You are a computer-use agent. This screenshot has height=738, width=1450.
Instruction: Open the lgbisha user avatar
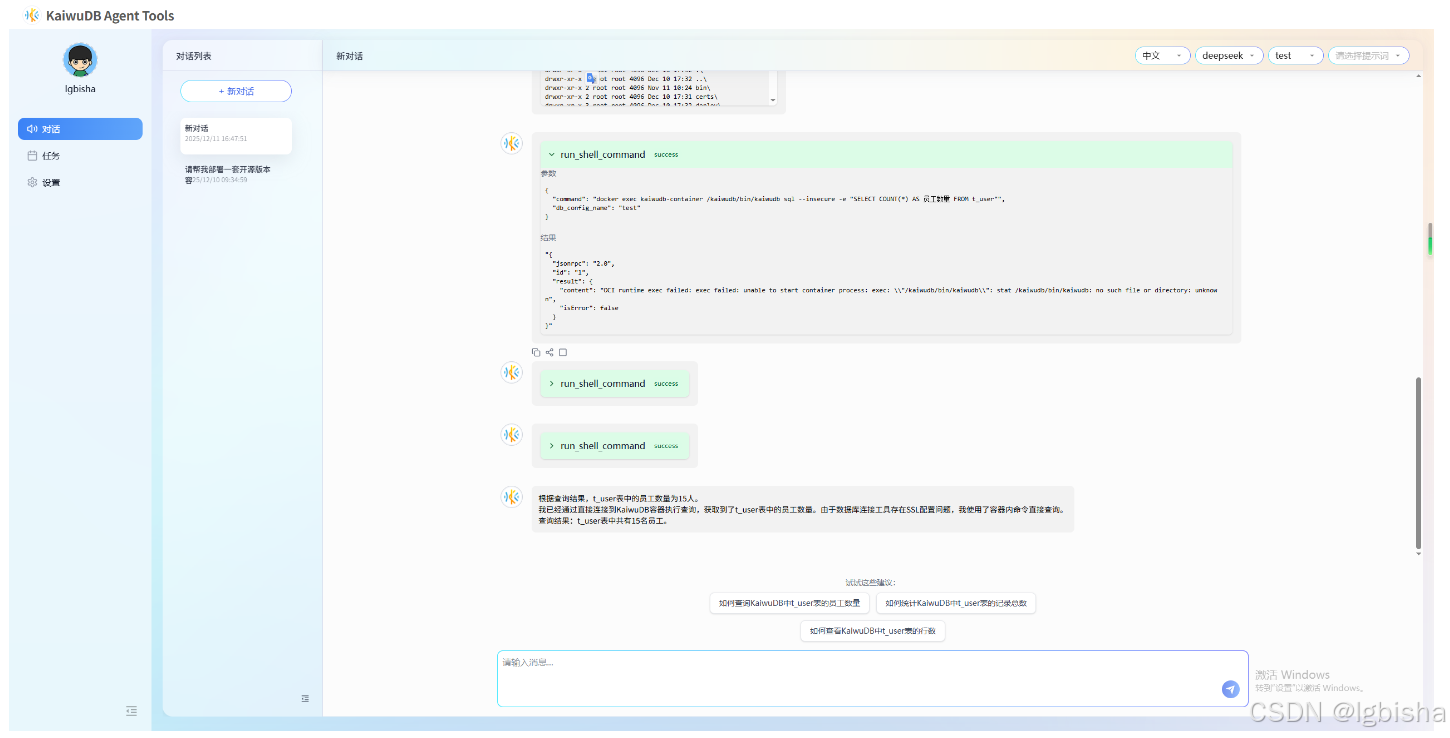click(80, 60)
